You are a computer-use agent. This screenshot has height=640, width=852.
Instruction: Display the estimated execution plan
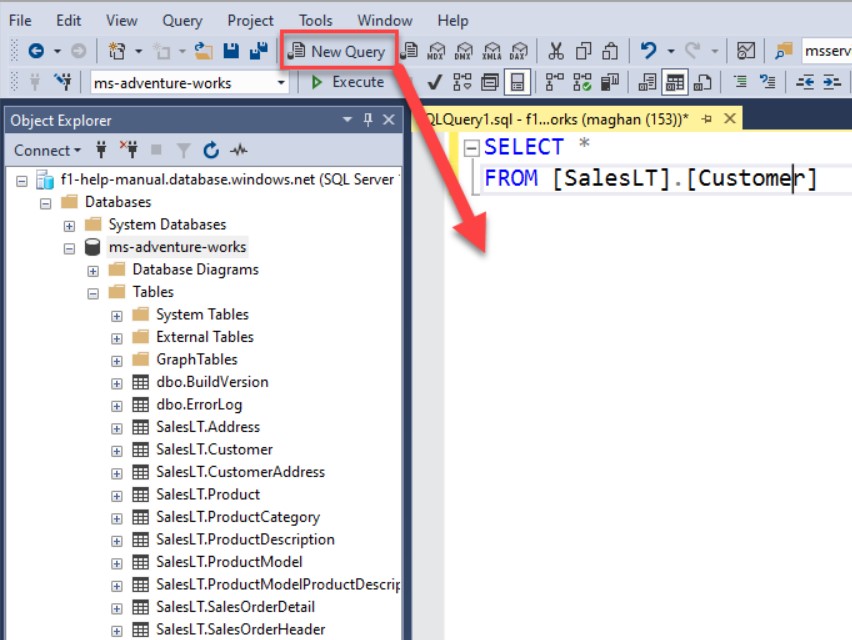[462, 83]
